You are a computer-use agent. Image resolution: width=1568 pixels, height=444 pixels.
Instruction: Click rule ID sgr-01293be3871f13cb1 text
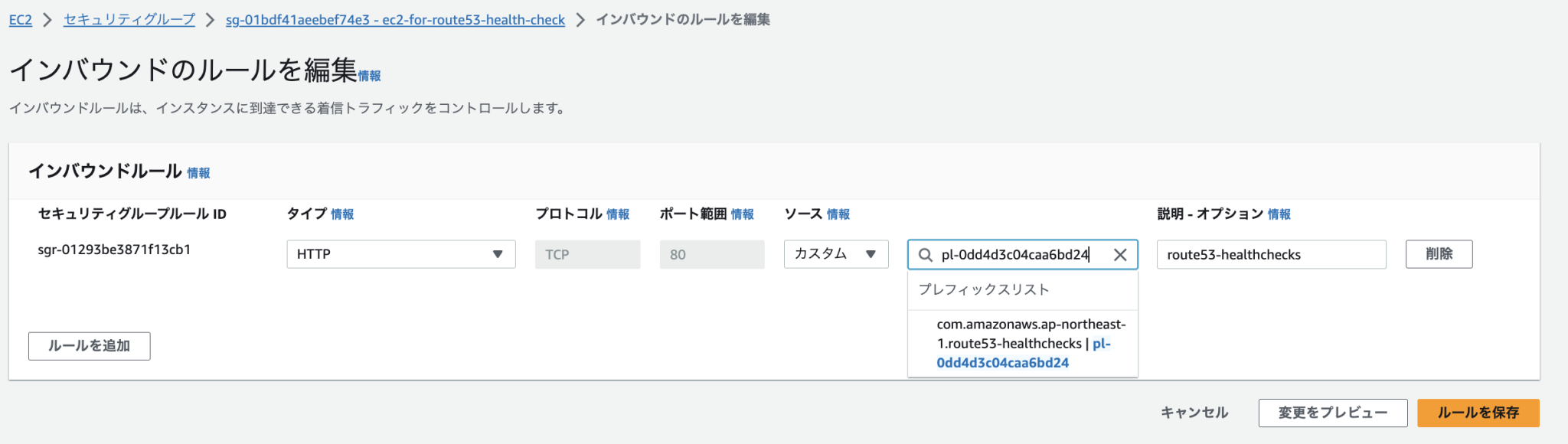click(x=114, y=250)
